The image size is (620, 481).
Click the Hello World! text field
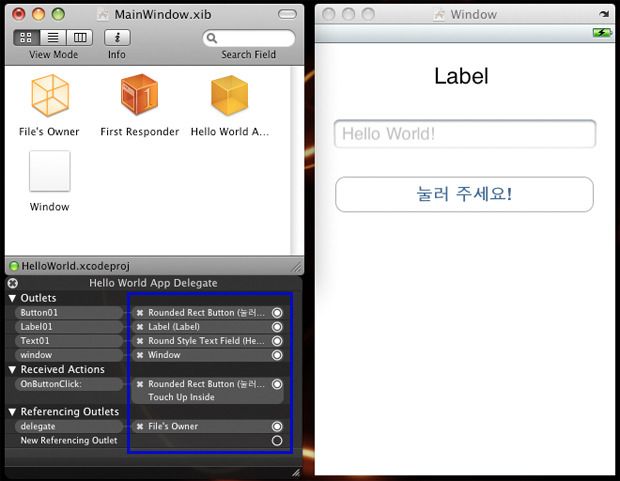point(465,134)
